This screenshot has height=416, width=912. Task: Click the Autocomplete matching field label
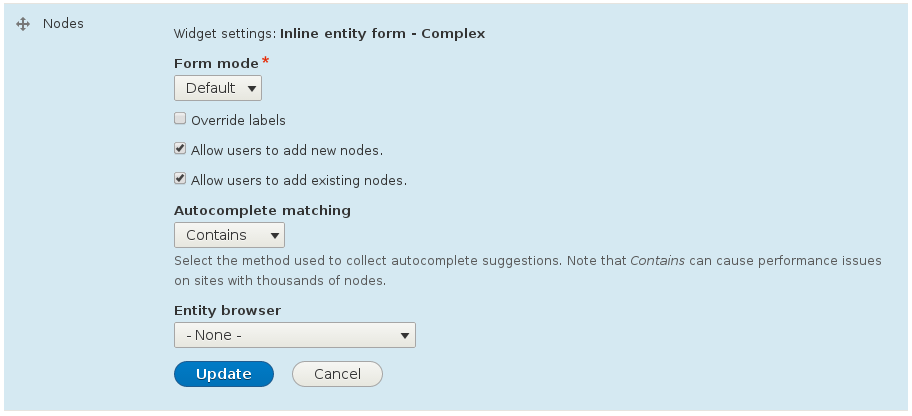click(x=262, y=210)
